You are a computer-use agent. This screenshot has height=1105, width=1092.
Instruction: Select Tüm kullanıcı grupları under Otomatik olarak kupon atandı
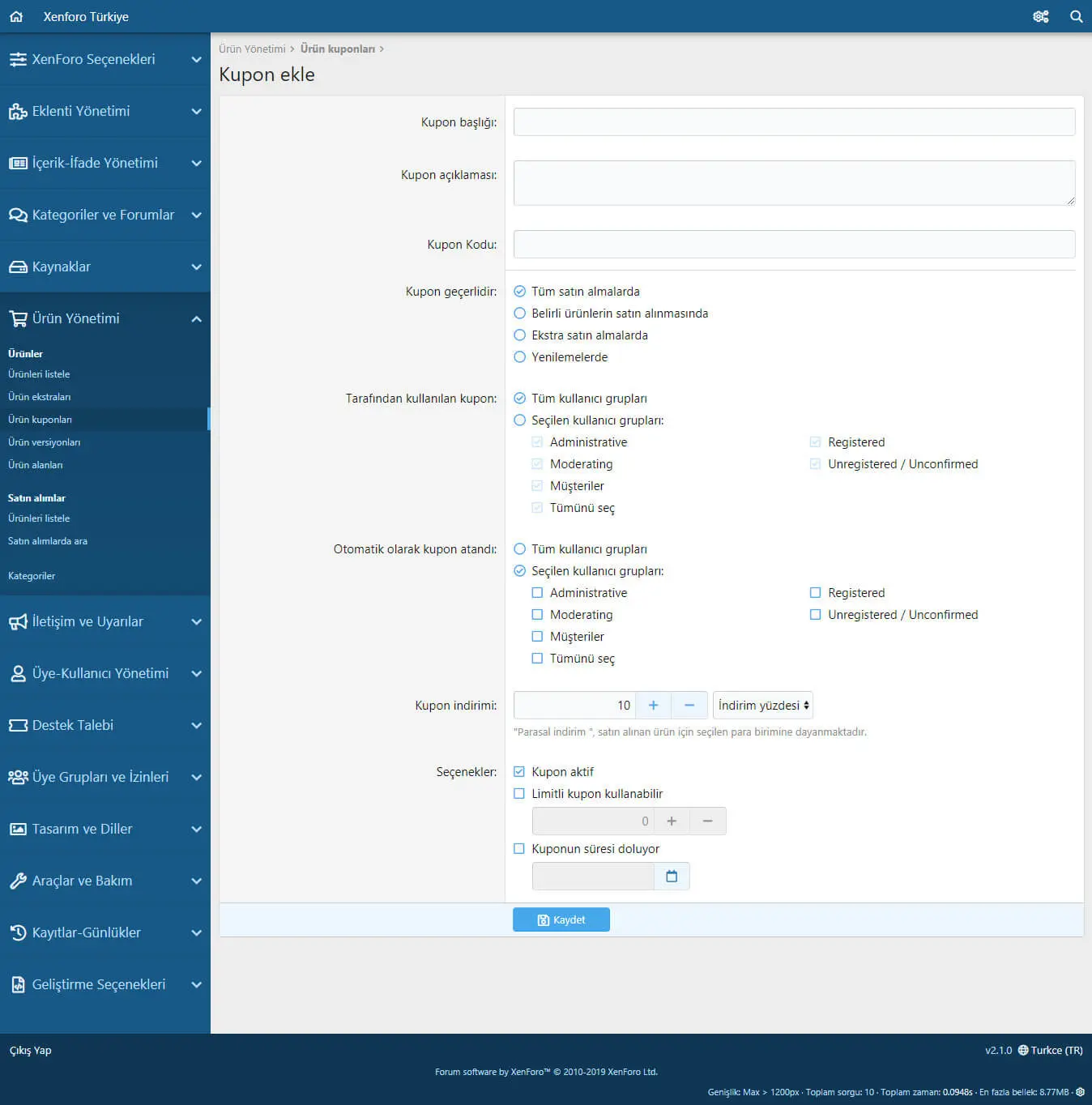coord(520,549)
